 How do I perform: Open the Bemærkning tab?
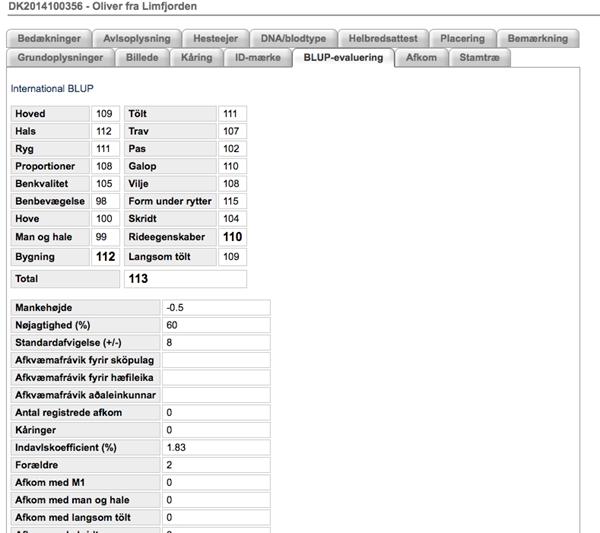(537, 39)
